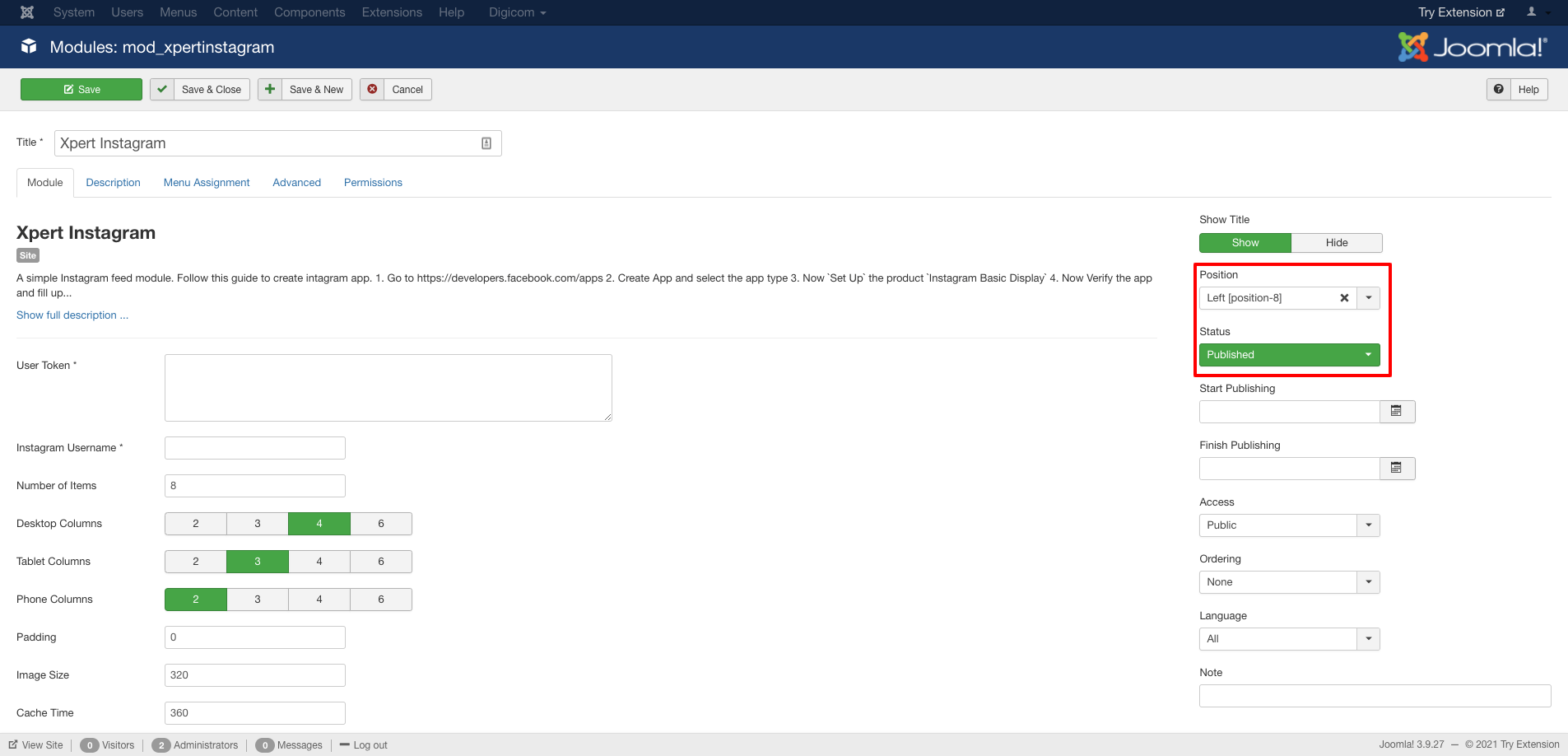1568x756 pixels.
Task: Click the Start Publishing calendar icon
Action: (x=1396, y=411)
